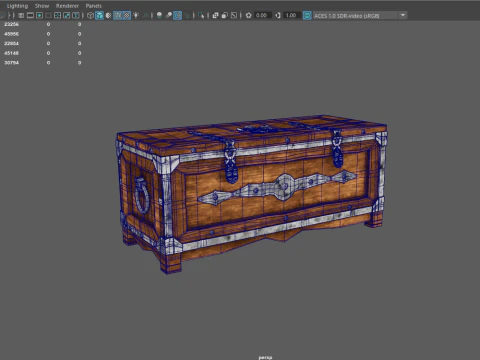This screenshot has width=480, height=360.
Task: Toggle the depth of field icon
Action: click(187, 15)
